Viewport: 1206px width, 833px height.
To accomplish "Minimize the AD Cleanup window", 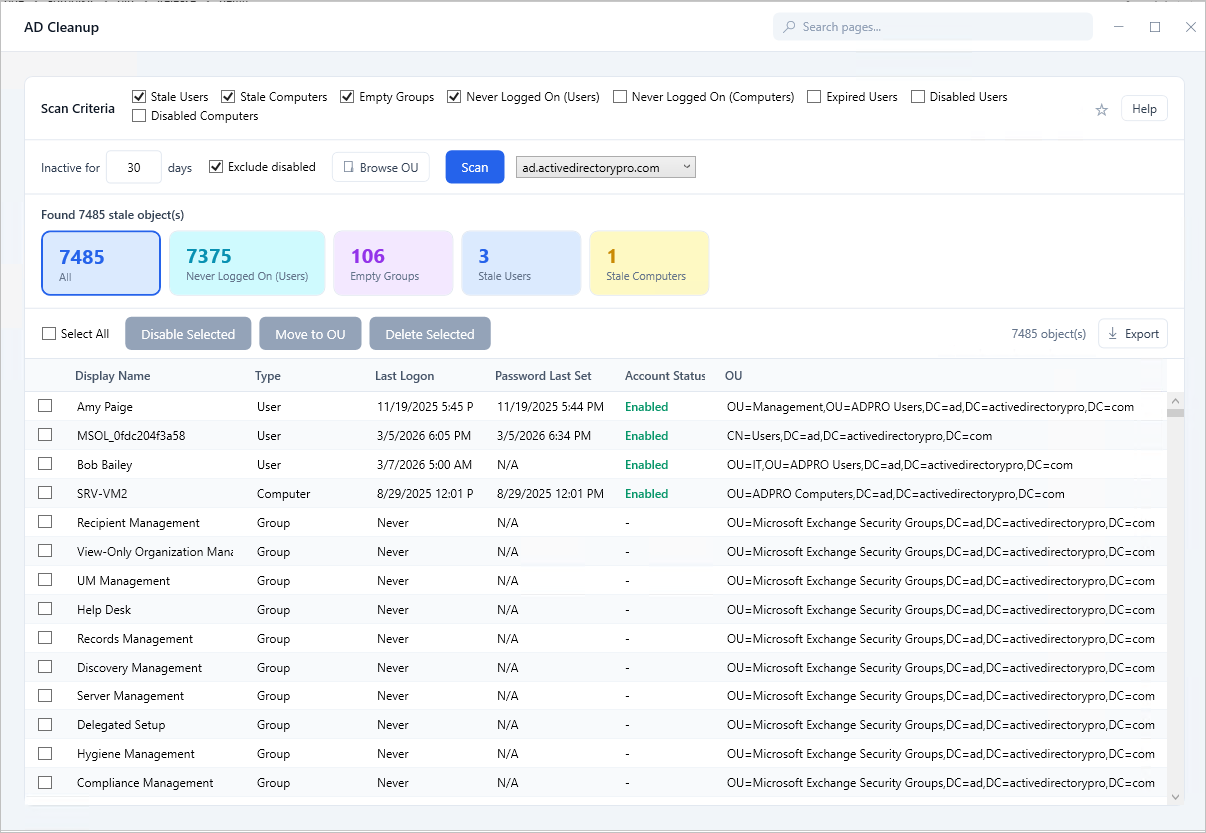I will (x=1119, y=27).
